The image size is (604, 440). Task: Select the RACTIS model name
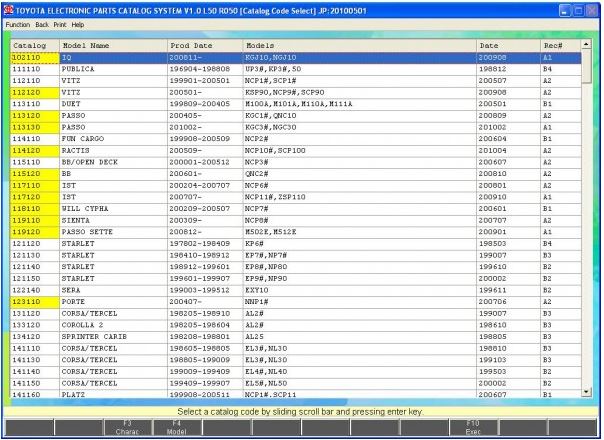[x=113, y=151]
